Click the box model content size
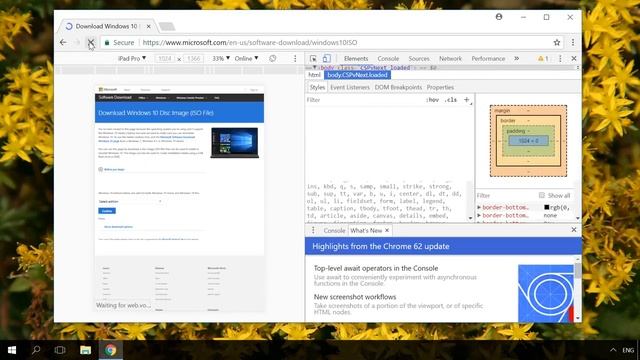Image resolution: width=640 pixels, height=360 pixels. pos(528,140)
